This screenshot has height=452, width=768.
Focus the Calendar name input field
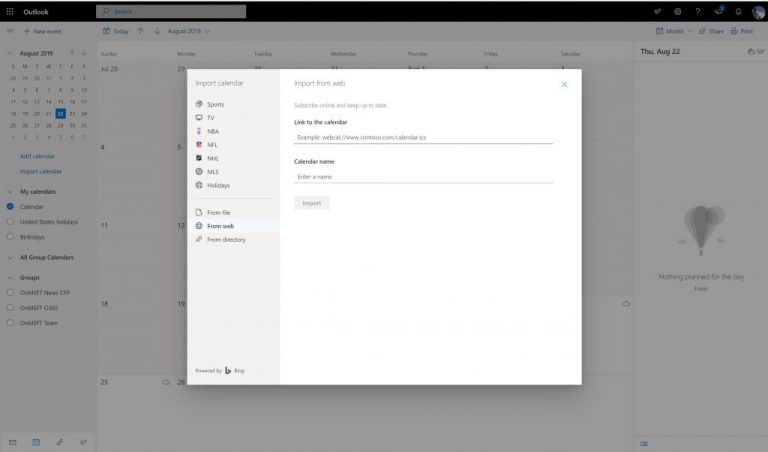423,177
